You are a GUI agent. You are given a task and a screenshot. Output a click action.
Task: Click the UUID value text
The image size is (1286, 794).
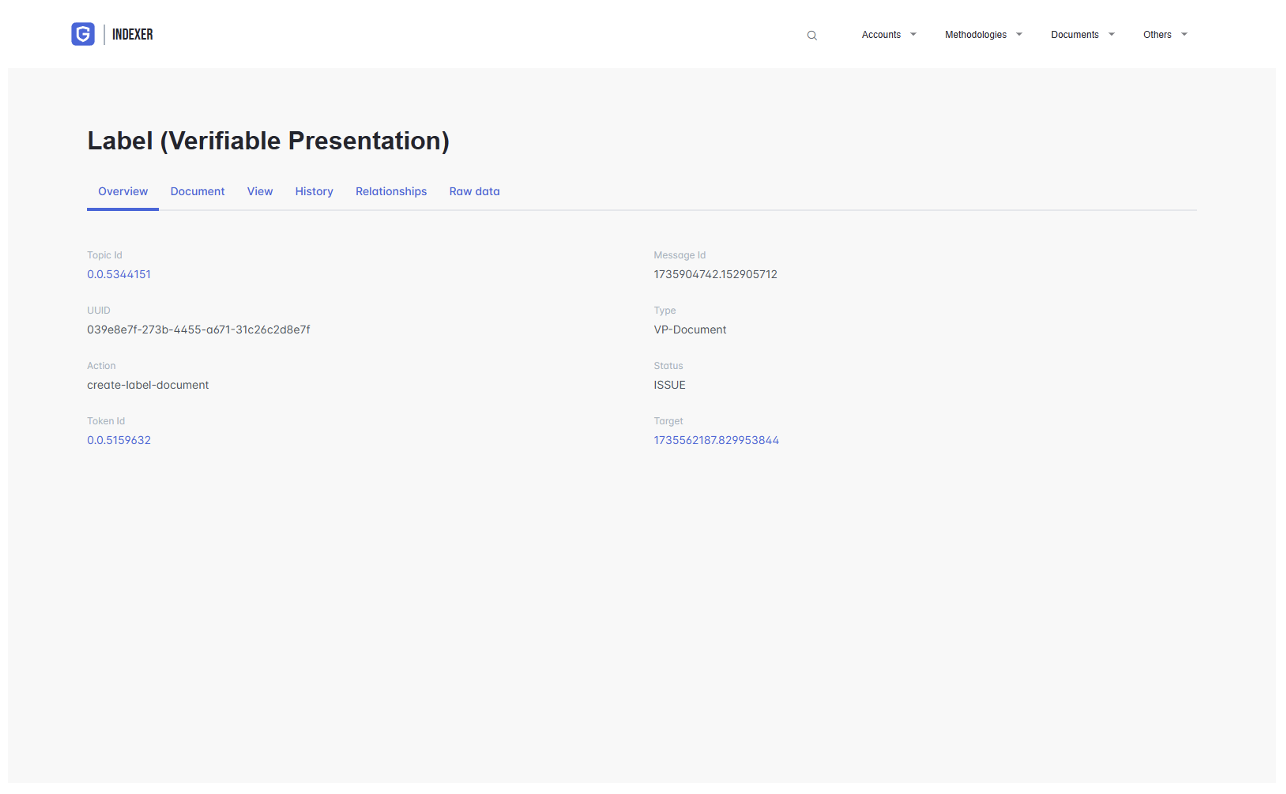coord(198,329)
